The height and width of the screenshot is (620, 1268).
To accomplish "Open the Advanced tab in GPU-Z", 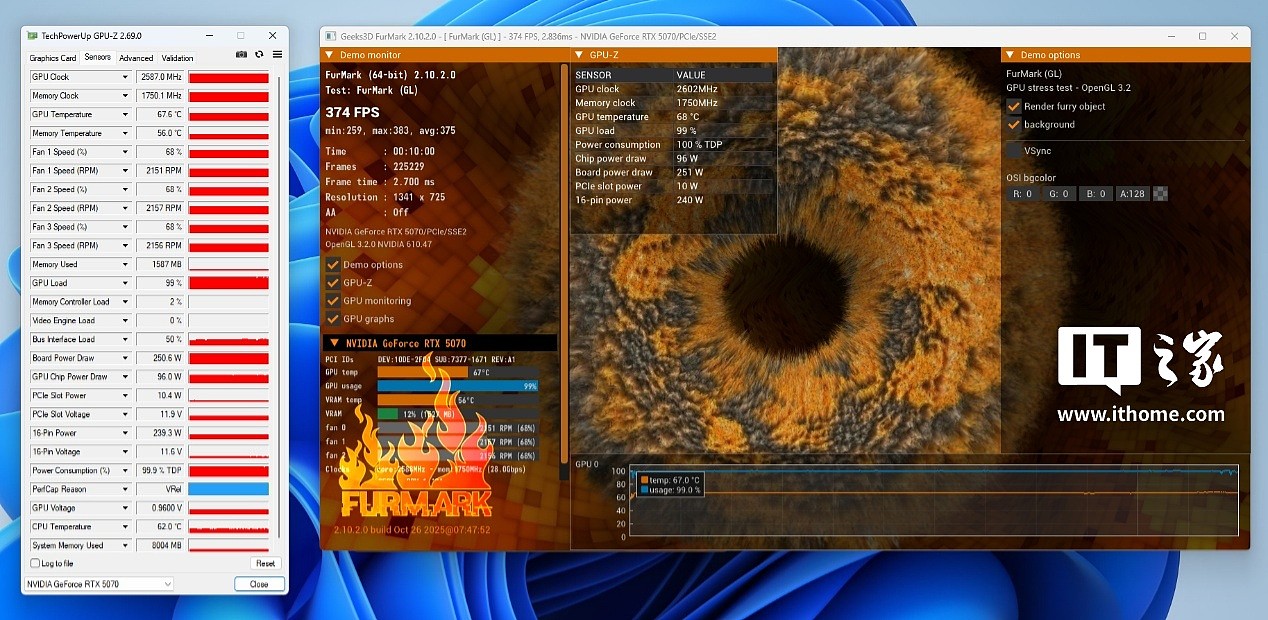I will coord(136,58).
